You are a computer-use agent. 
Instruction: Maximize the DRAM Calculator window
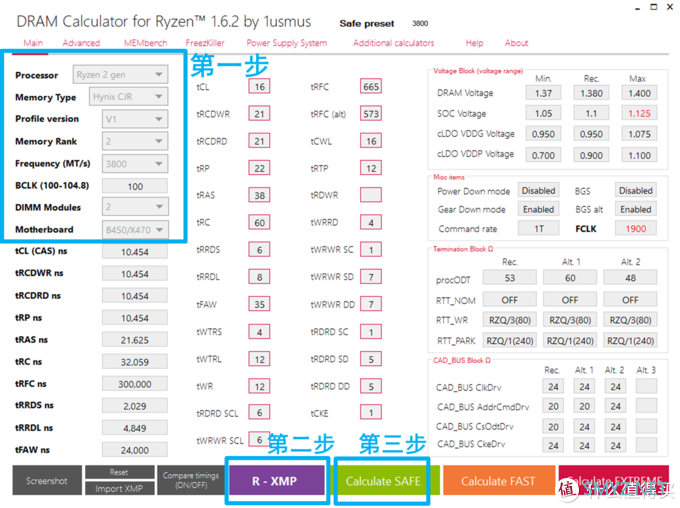point(654,7)
